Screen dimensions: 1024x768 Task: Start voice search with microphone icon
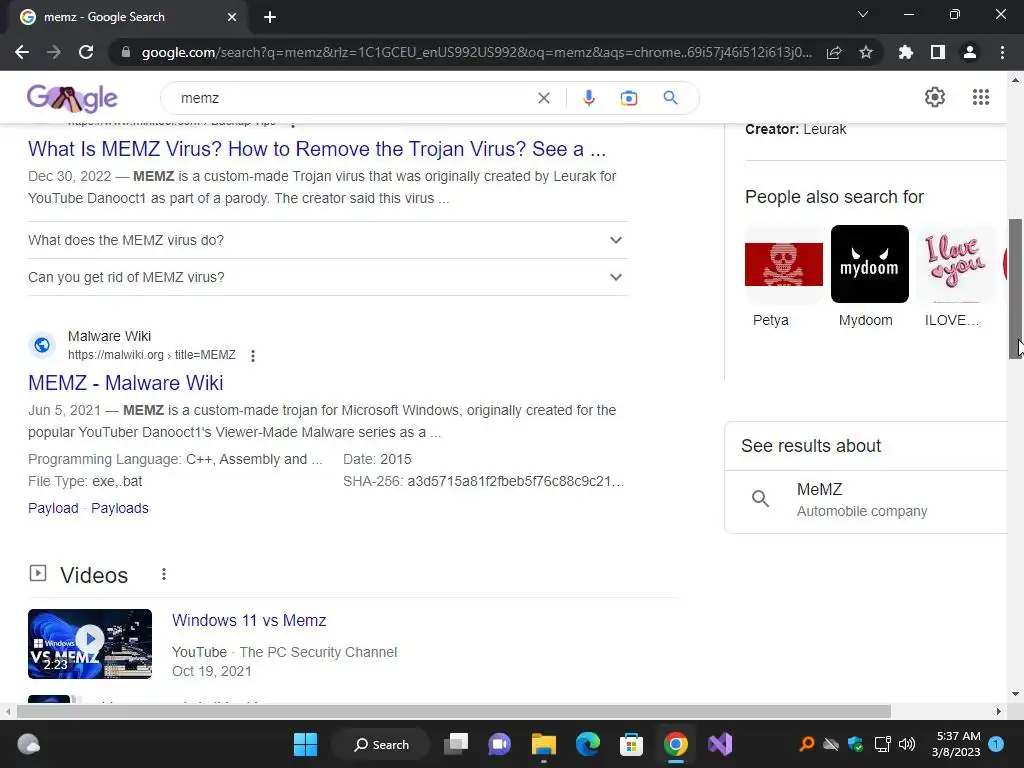coord(588,98)
